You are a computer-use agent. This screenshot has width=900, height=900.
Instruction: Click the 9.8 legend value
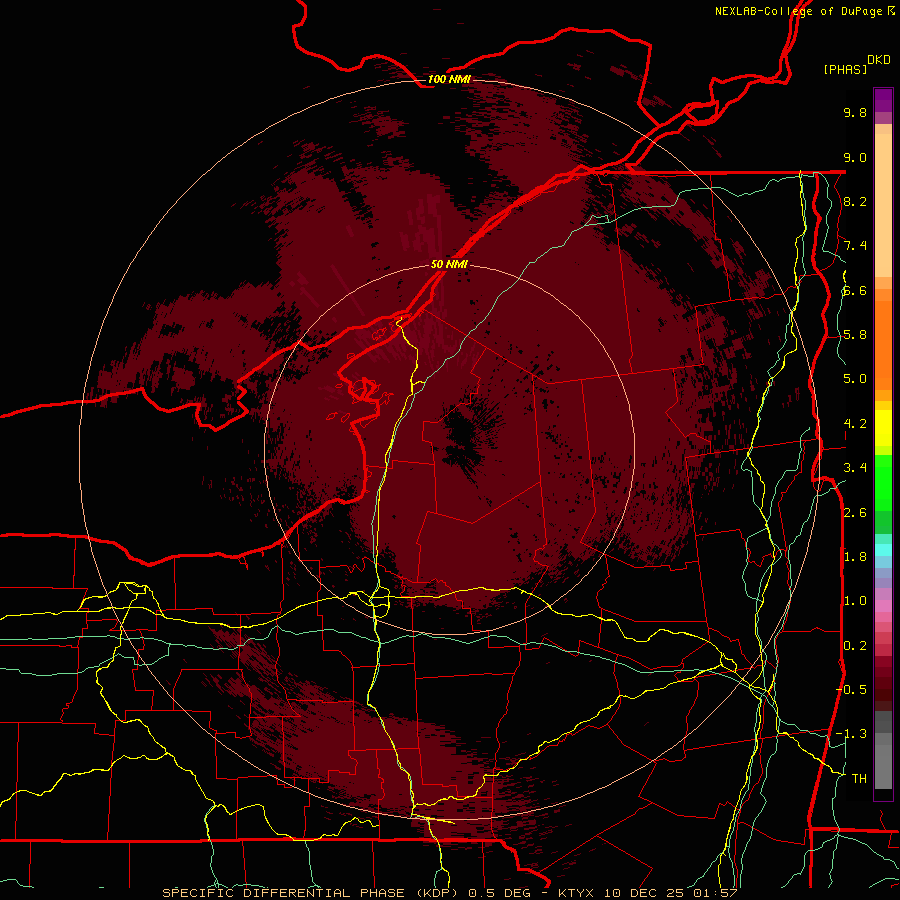(x=855, y=113)
